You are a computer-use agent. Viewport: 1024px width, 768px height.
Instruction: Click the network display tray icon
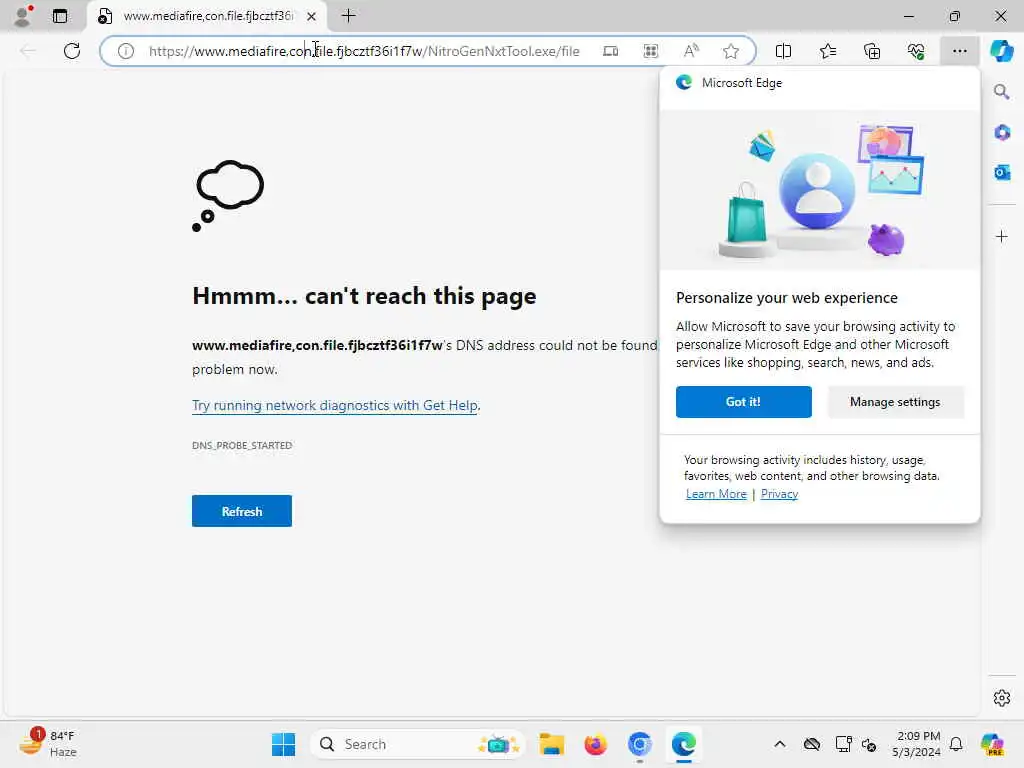[843, 744]
